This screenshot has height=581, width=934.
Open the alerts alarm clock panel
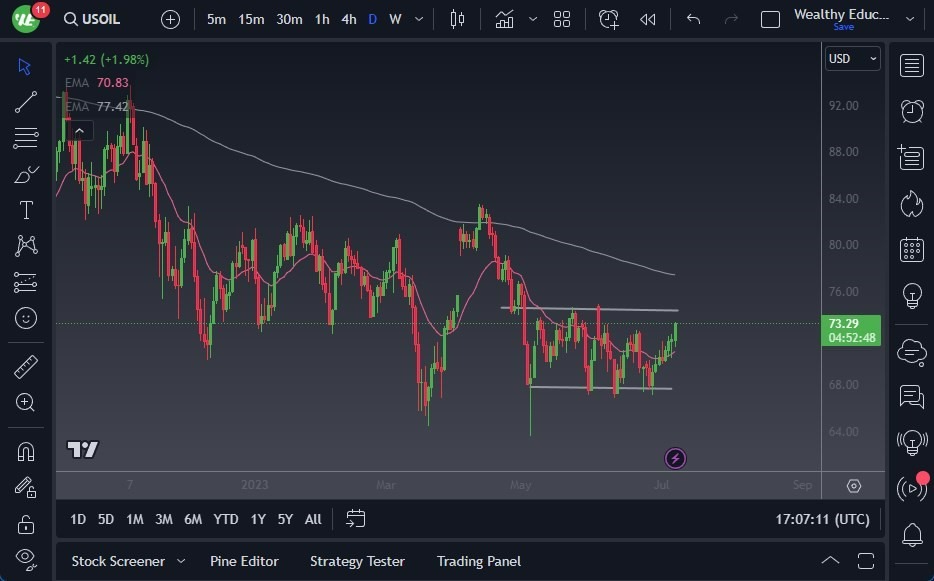point(911,111)
